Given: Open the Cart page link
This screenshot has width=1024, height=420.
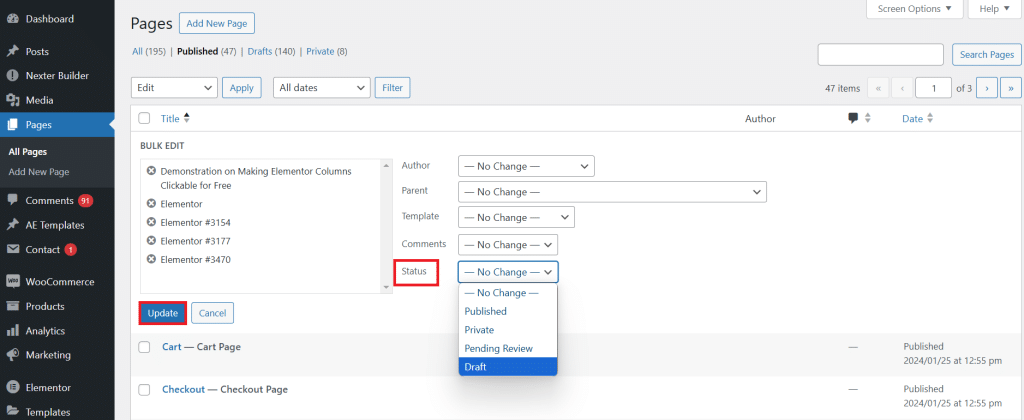Looking at the screenshot, I should (x=172, y=347).
